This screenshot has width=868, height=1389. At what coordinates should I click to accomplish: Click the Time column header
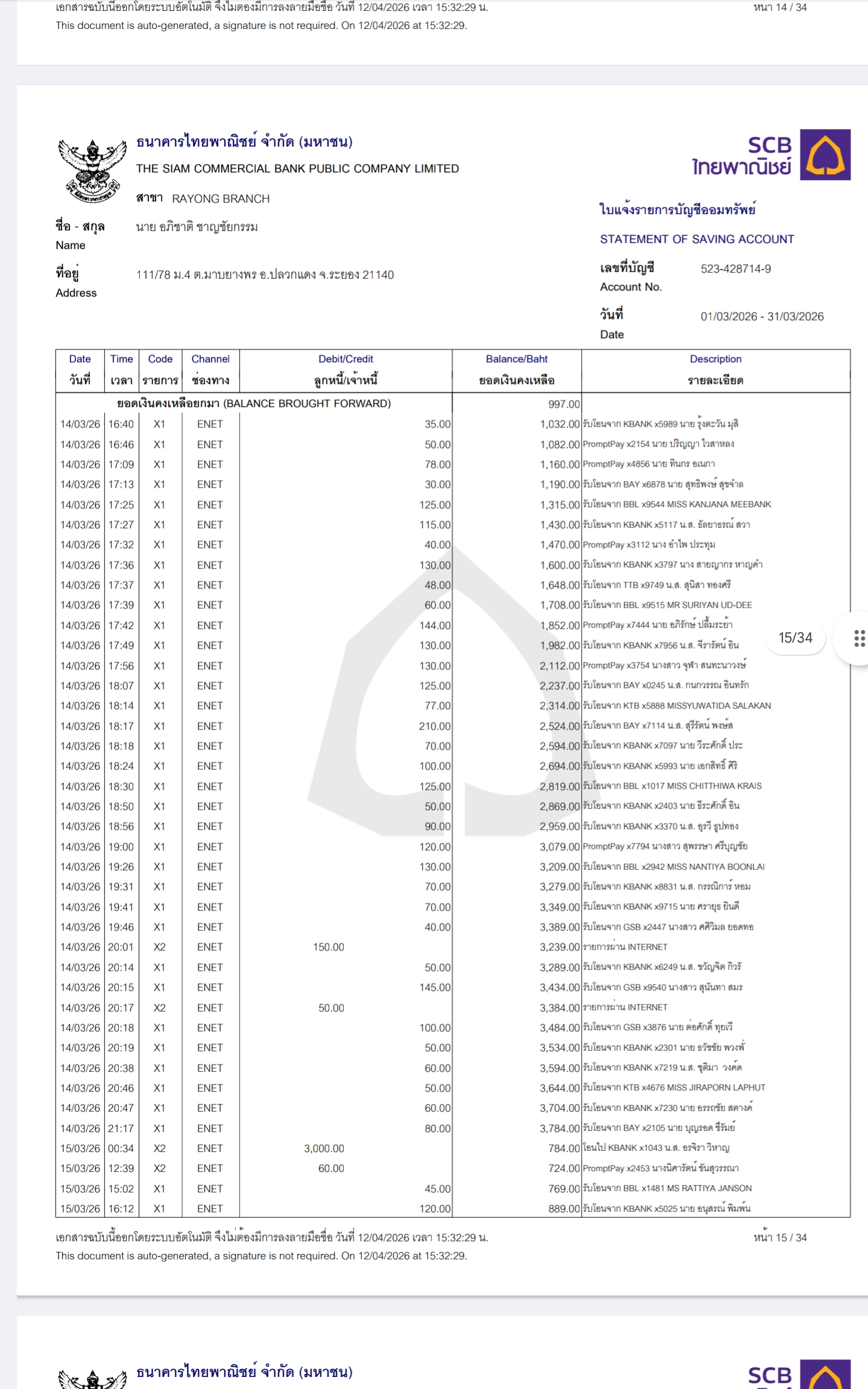click(x=121, y=370)
